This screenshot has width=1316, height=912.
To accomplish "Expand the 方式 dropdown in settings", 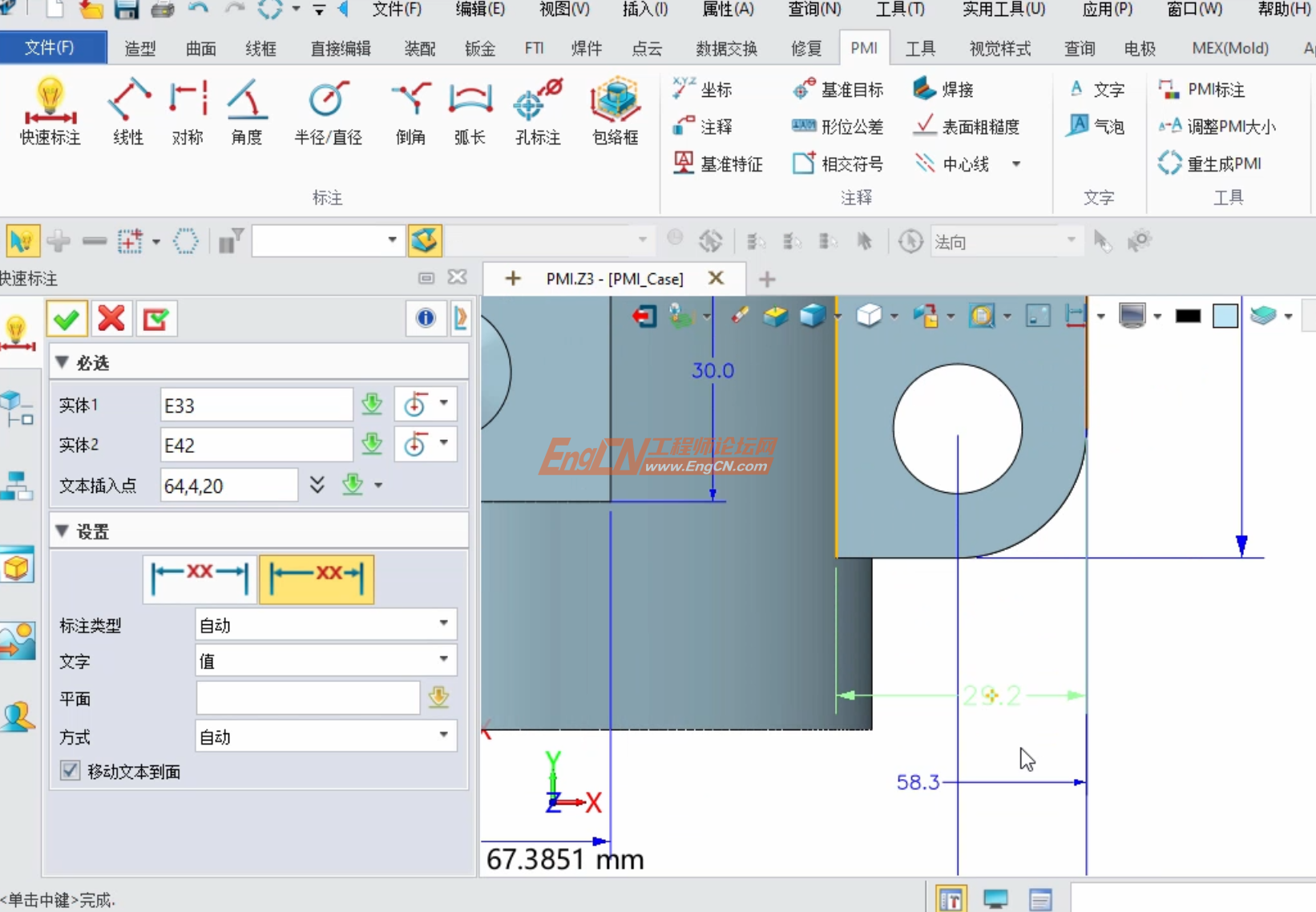I will coord(442,736).
